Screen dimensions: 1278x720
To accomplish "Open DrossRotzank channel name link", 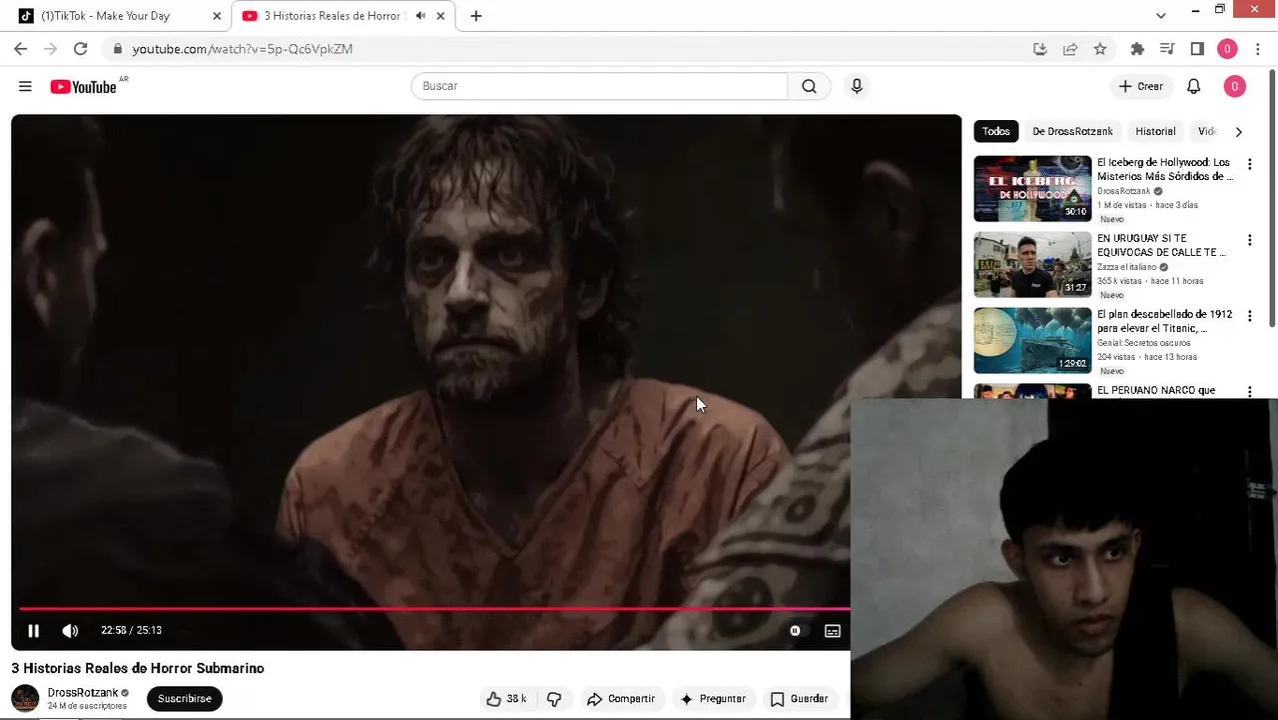I will tap(82, 692).
